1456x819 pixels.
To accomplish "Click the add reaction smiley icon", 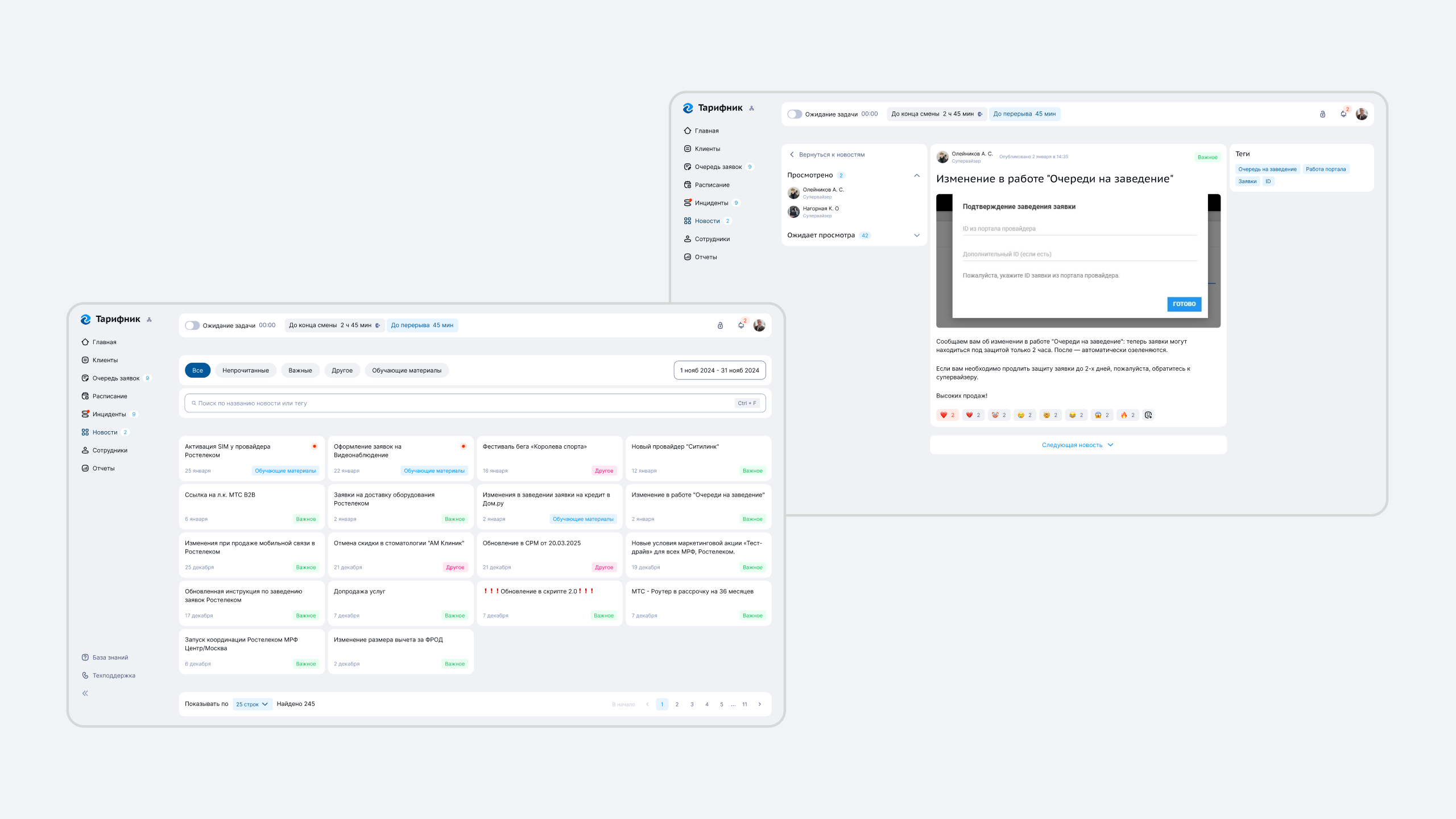I will pos(1148,415).
